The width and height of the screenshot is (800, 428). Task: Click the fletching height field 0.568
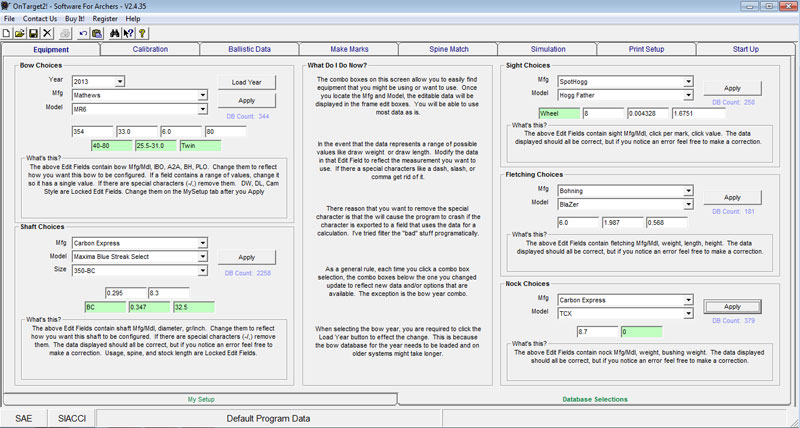tap(666, 223)
